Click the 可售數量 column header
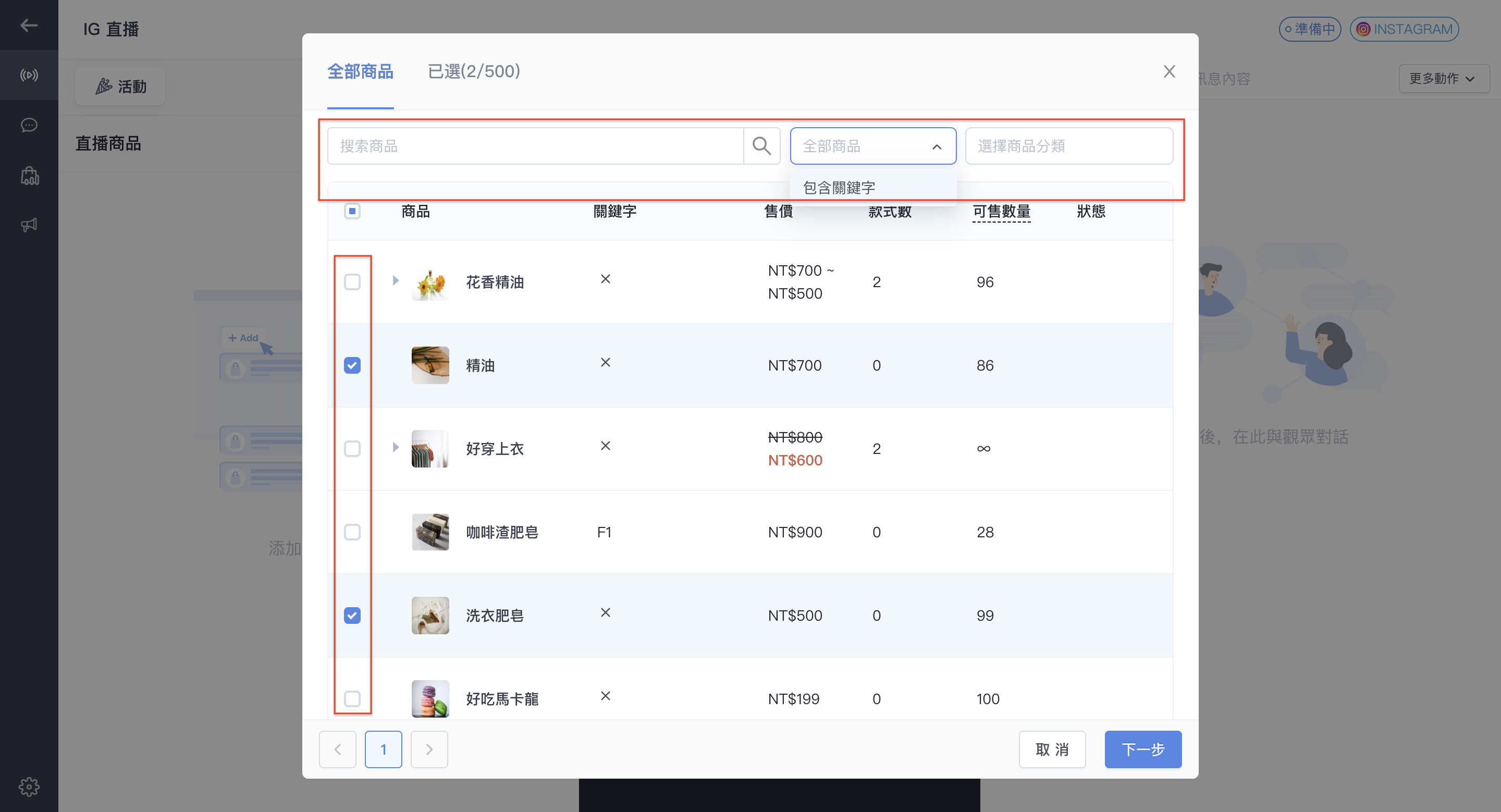The width and height of the screenshot is (1501, 812). click(1001, 211)
